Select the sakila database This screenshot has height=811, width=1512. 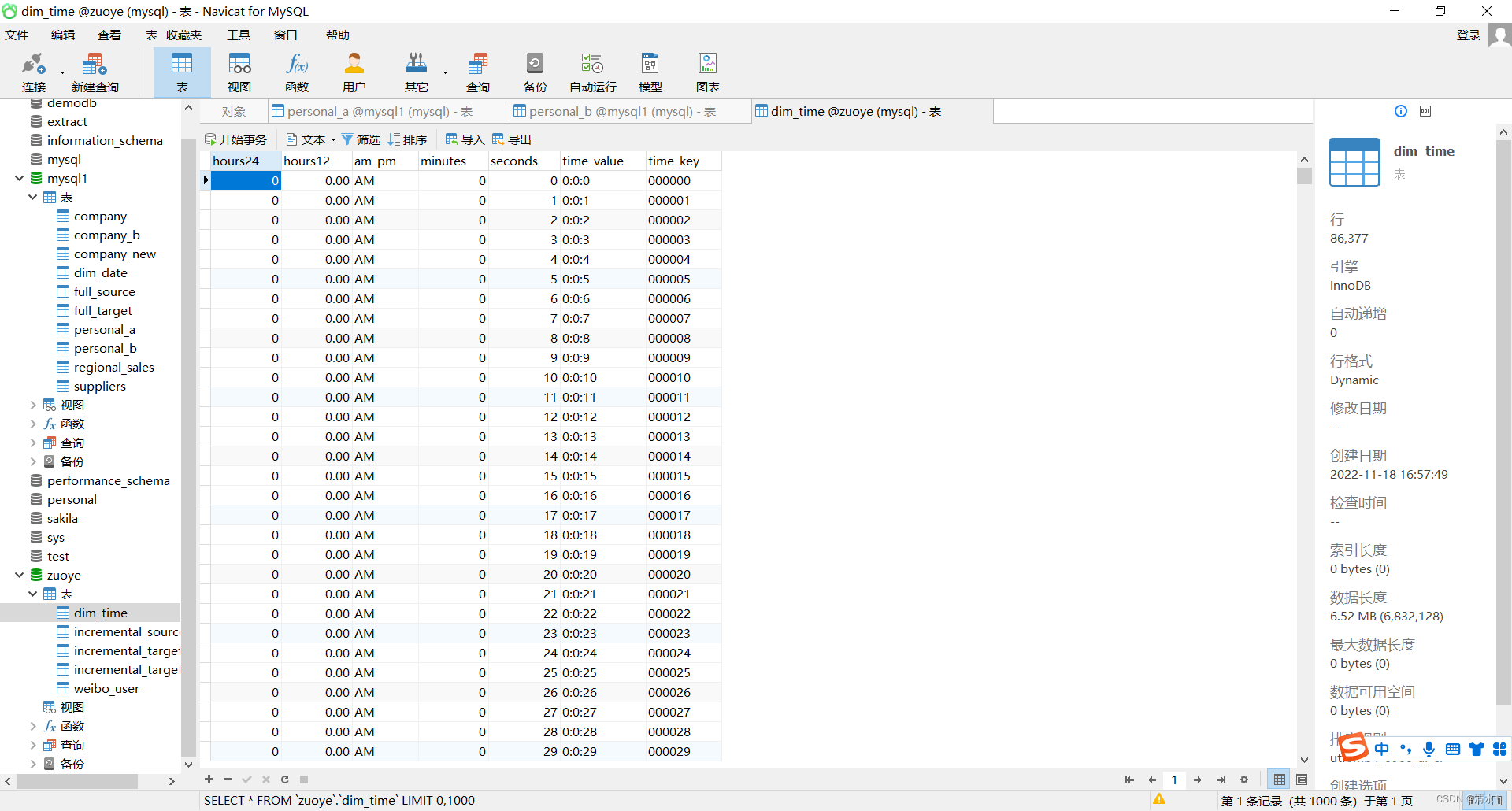pyautogui.click(x=62, y=518)
